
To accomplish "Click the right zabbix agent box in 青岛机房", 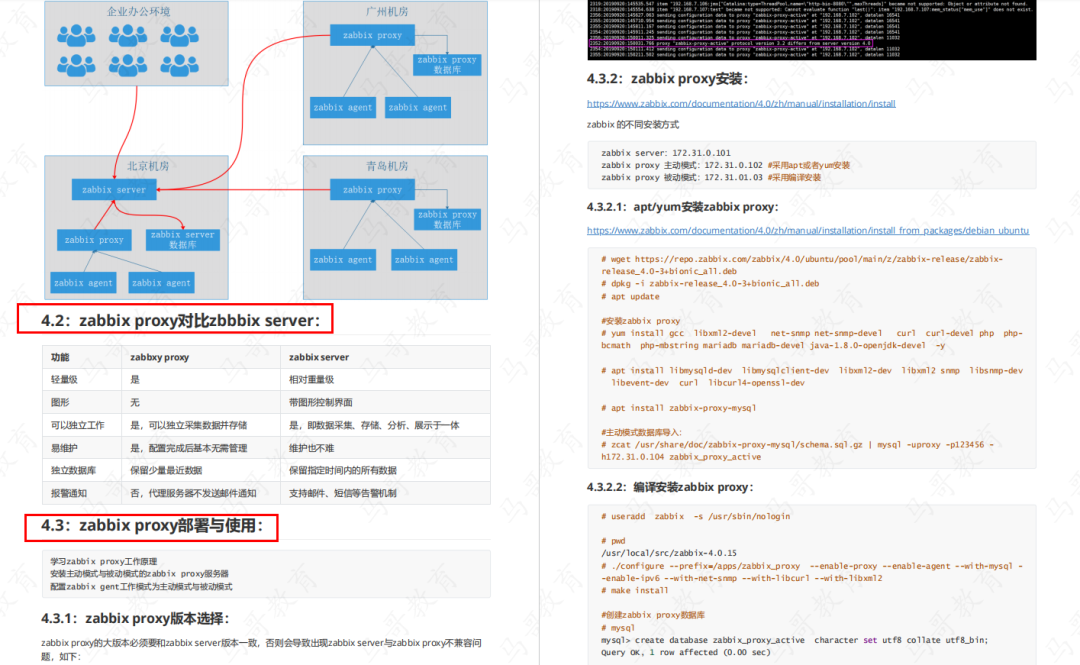I will click(424, 260).
